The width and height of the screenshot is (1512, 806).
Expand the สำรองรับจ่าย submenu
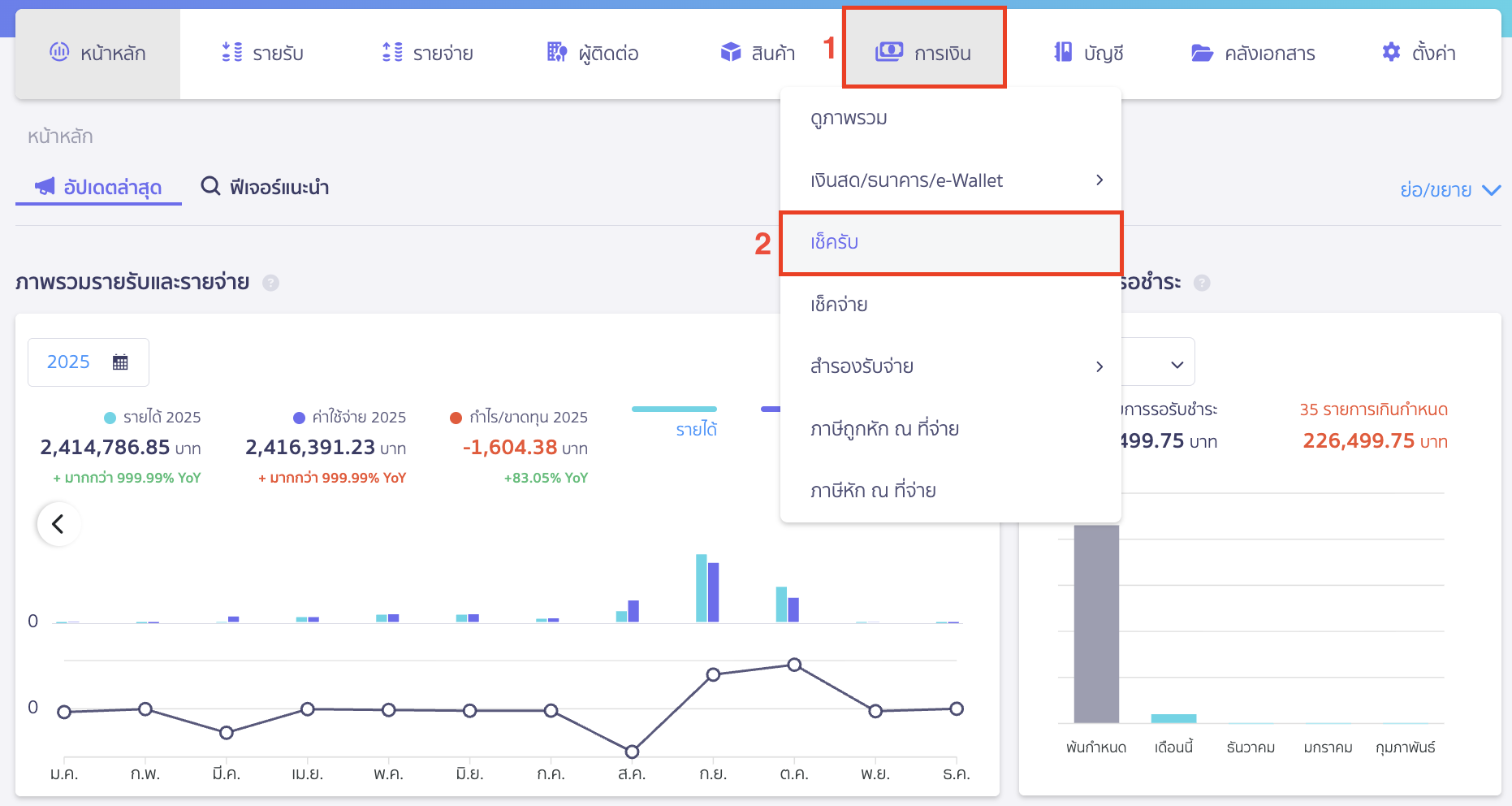point(1099,366)
